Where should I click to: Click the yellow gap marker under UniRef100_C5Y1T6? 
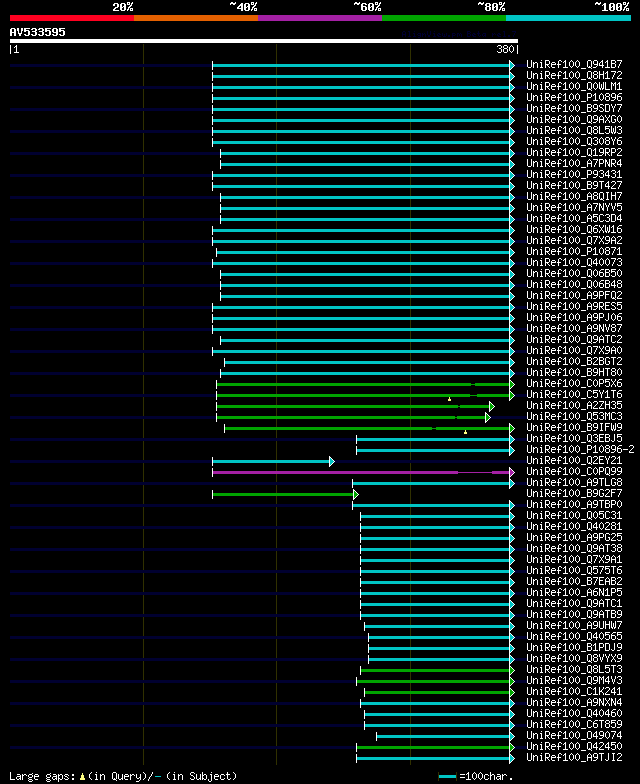tap(450, 399)
